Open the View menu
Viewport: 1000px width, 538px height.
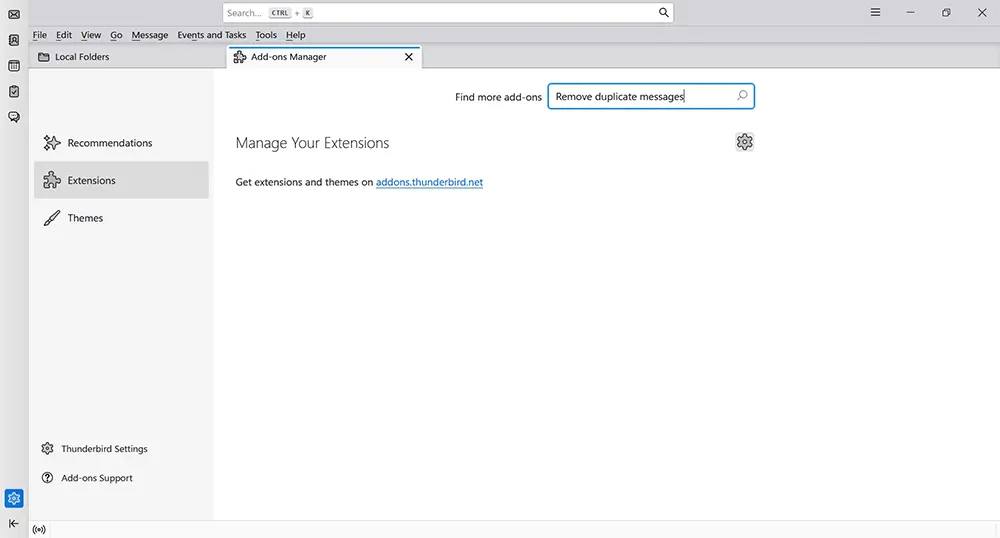click(x=91, y=35)
